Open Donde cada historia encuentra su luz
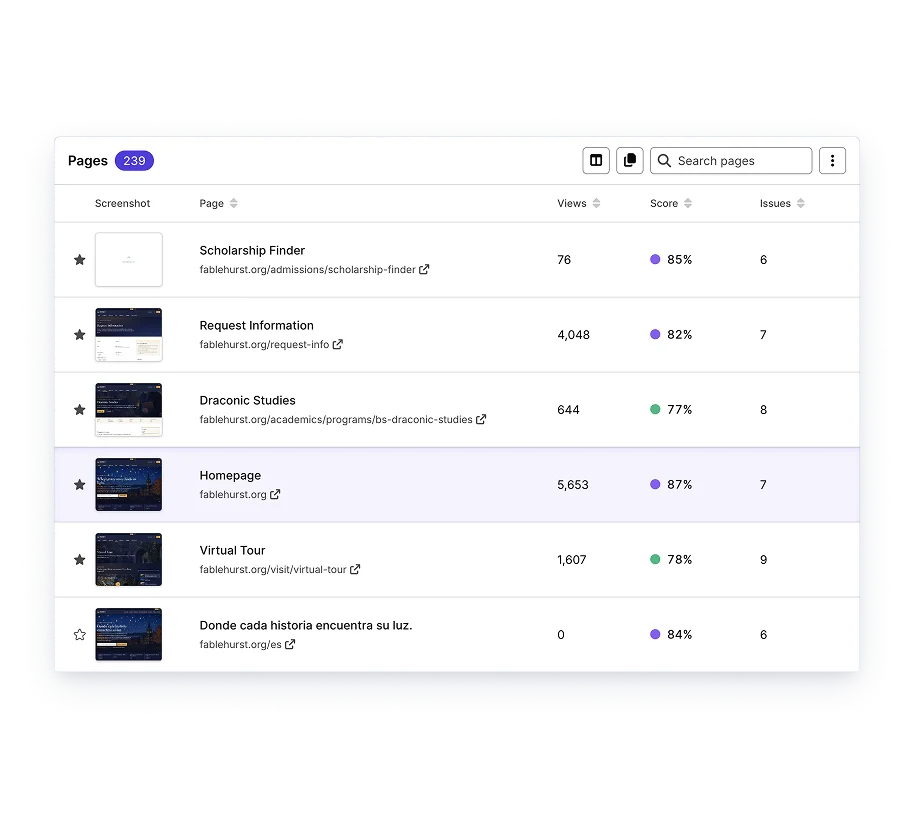Image resolution: width=914 pixels, height=829 pixels. pos(305,626)
